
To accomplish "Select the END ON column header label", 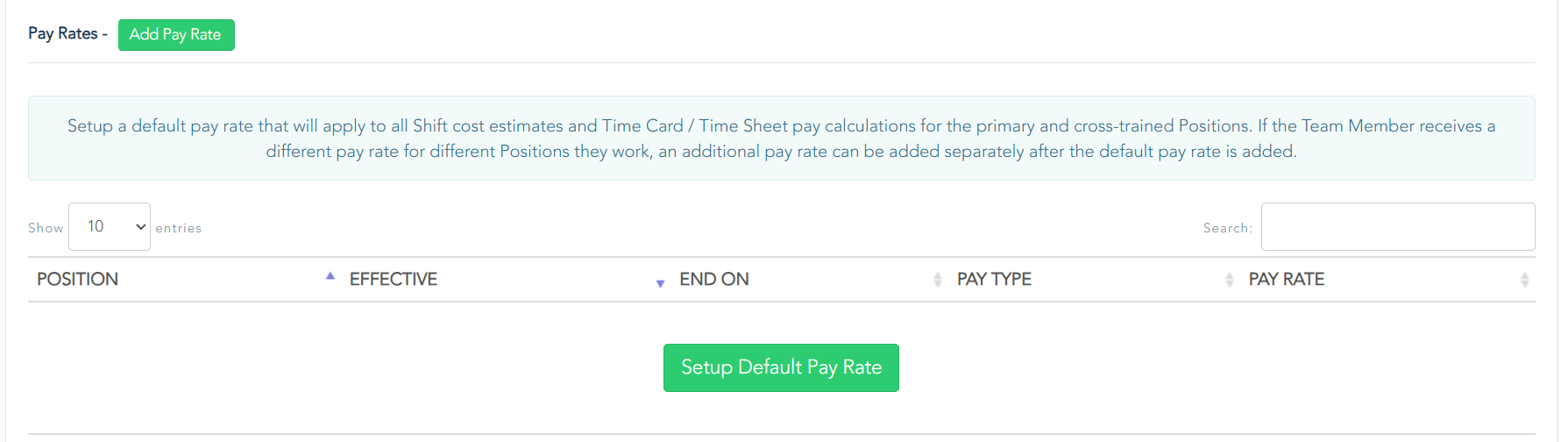I will coord(714,280).
